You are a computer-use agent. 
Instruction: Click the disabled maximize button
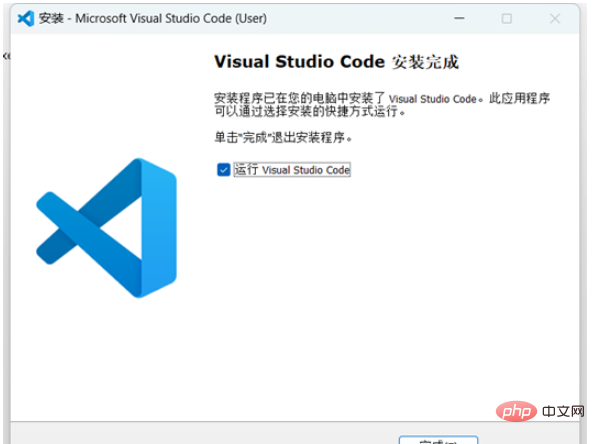pos(507,18)
